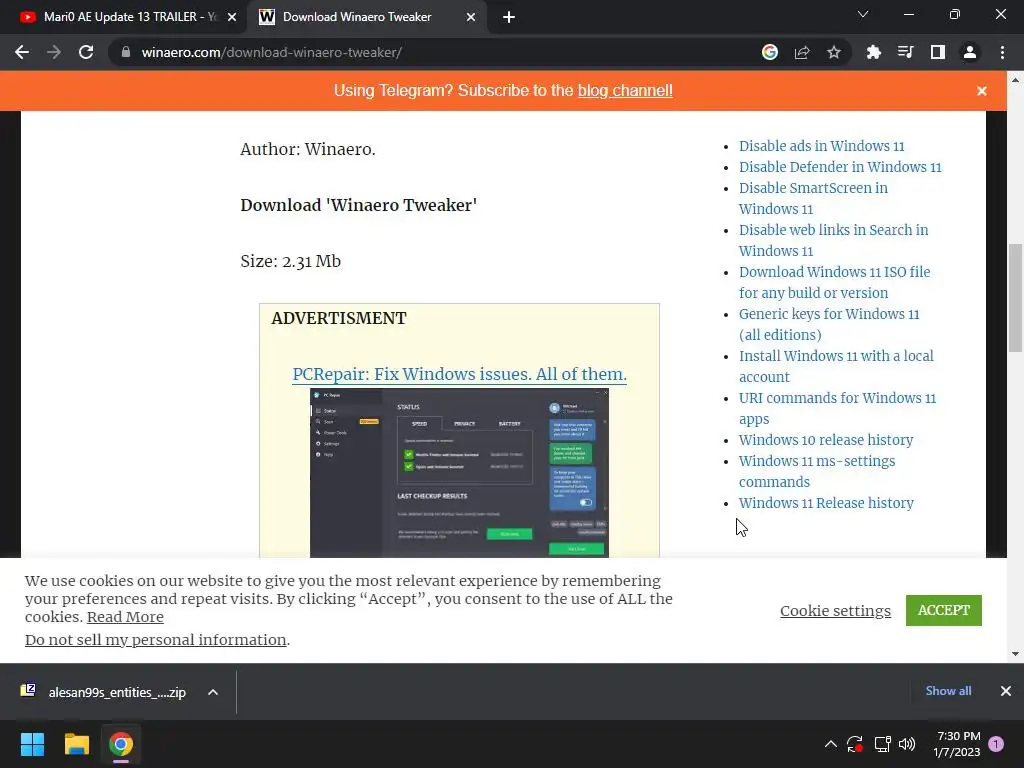Image resolution: width=1024 pixels, height=768 pixels.
Task: Open the Windows Start menu
Action: coord(32,744)
